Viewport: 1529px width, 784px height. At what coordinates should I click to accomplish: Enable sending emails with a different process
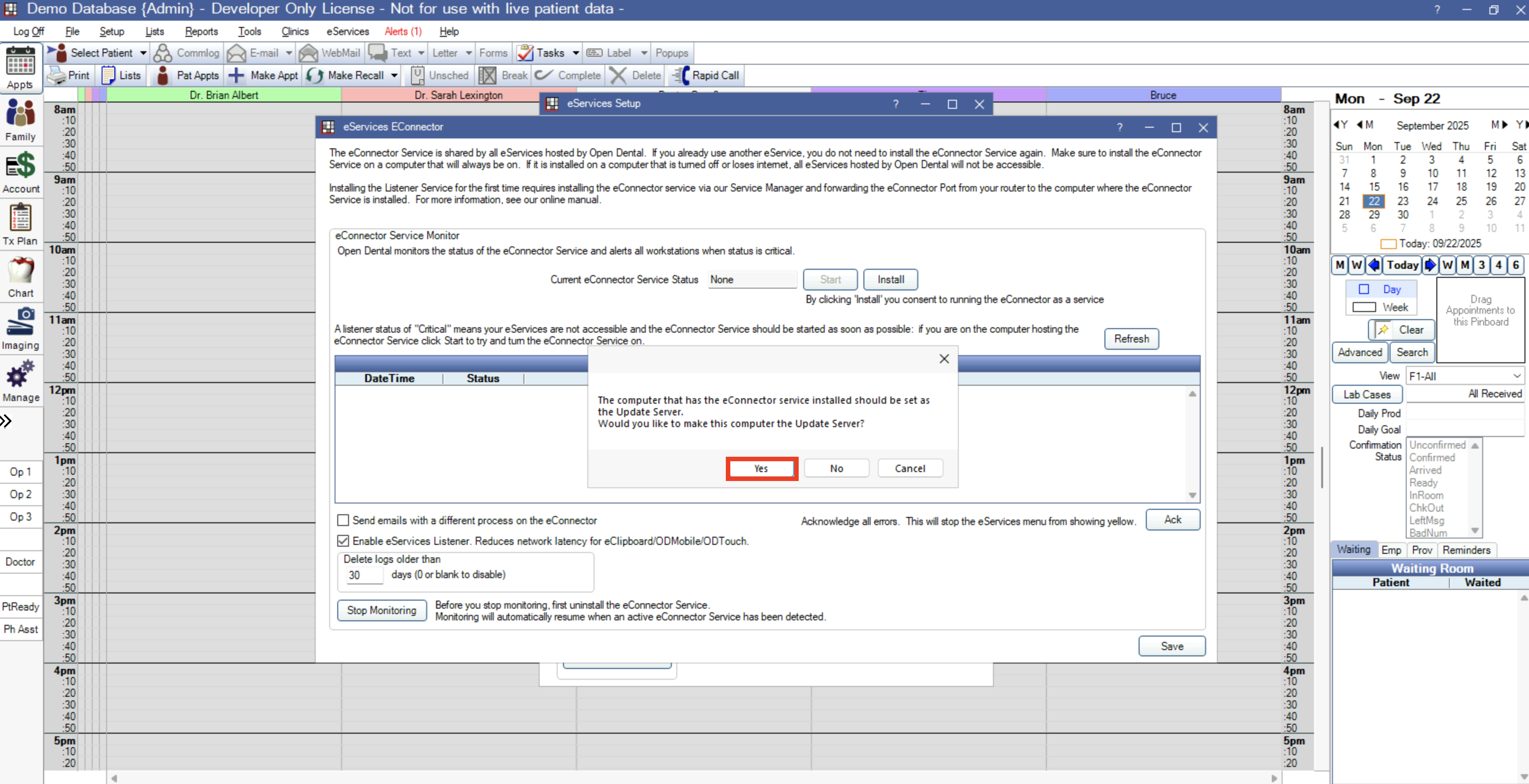(x=343, y=521)
